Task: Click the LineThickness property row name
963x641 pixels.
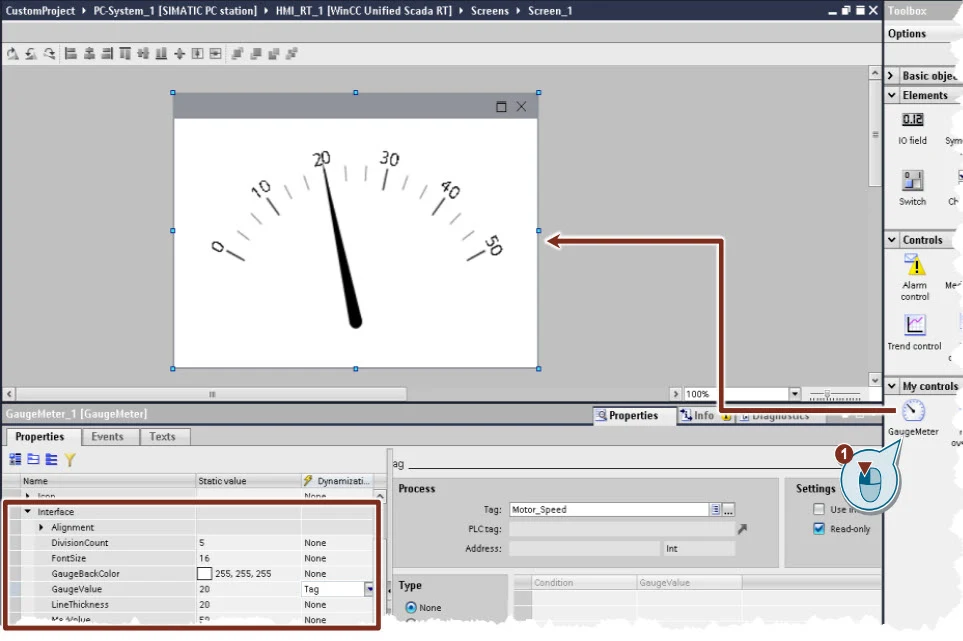Action: (x=80, y=605)
